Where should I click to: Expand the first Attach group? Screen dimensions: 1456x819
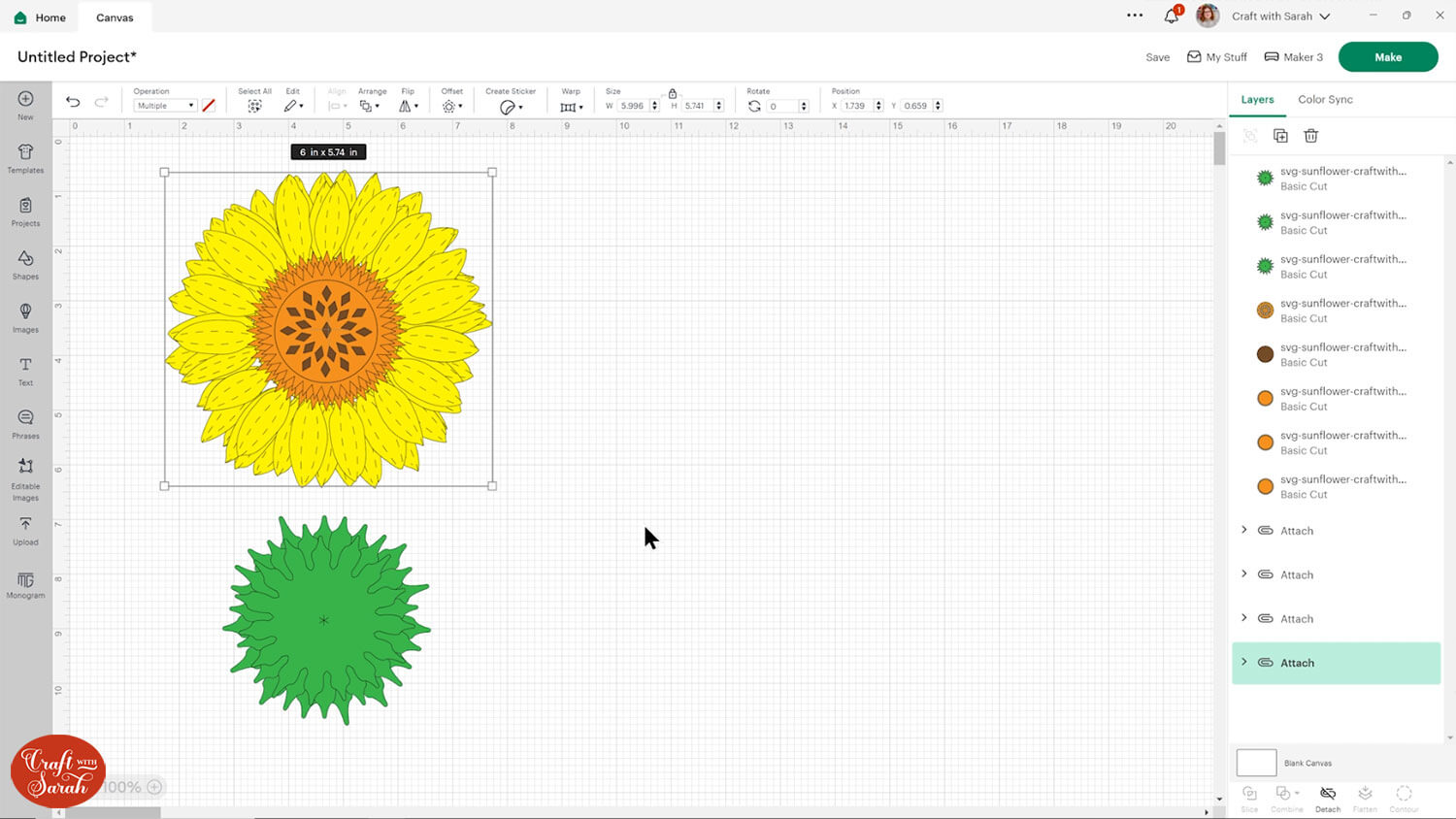[1244, 530]
